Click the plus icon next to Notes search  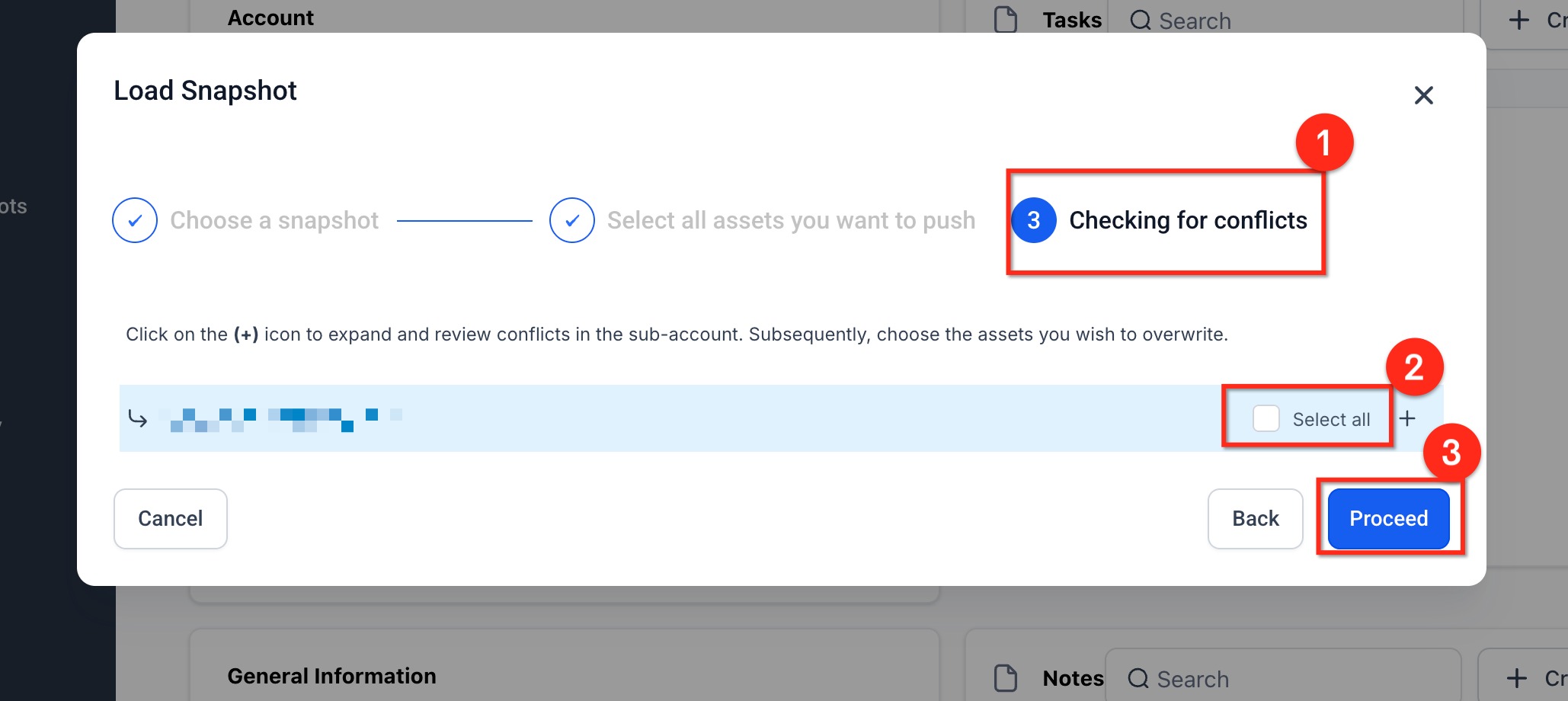click(1517, 677)
